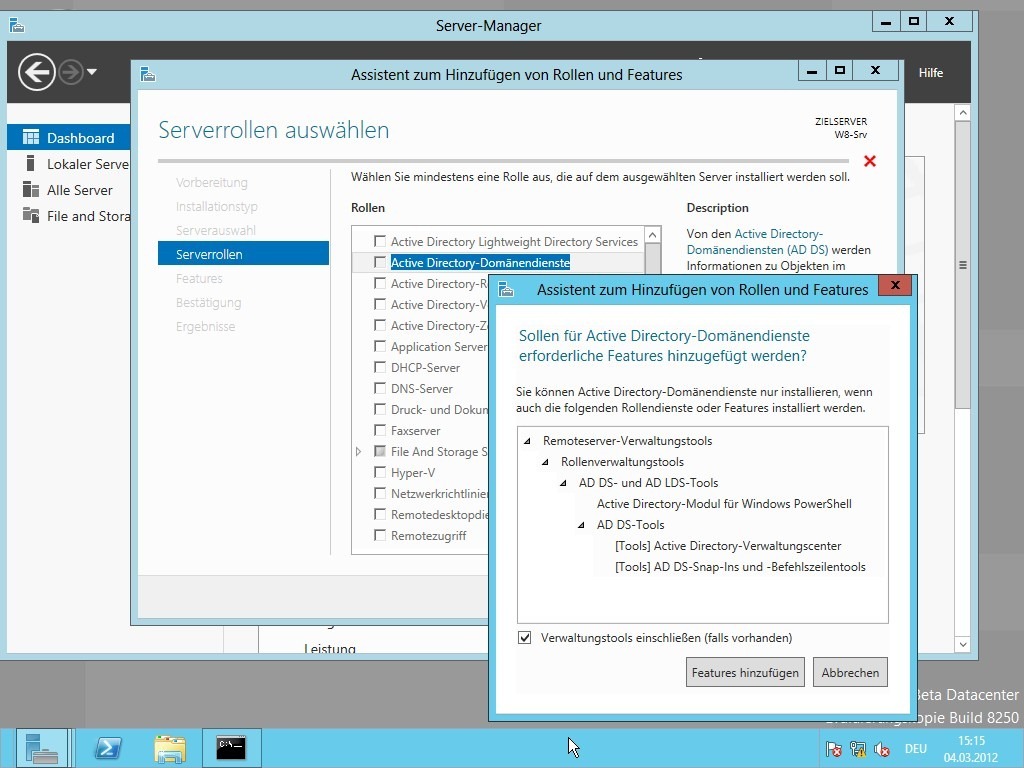Viewport: 1024px width, 768px height.
Task: Select [Tools] Active Directory-Verwaltungscenter item
Action: pyautogui.click(x=728, y=546)
